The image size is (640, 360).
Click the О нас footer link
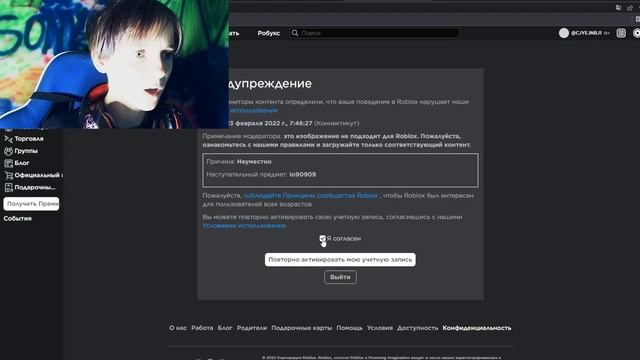click(x=178, y=328)
